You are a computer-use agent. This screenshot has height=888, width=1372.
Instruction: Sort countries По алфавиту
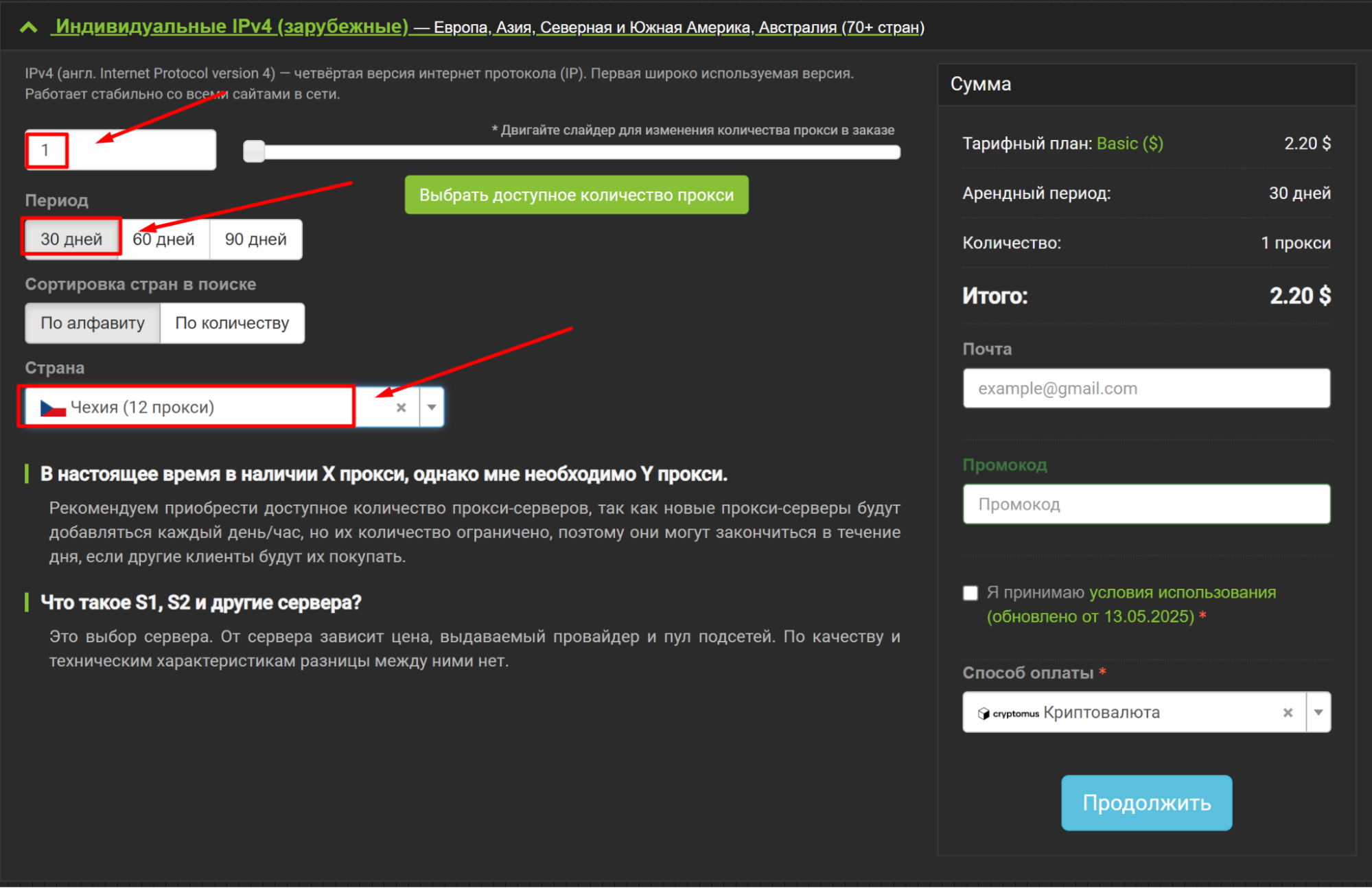[93, 323]
